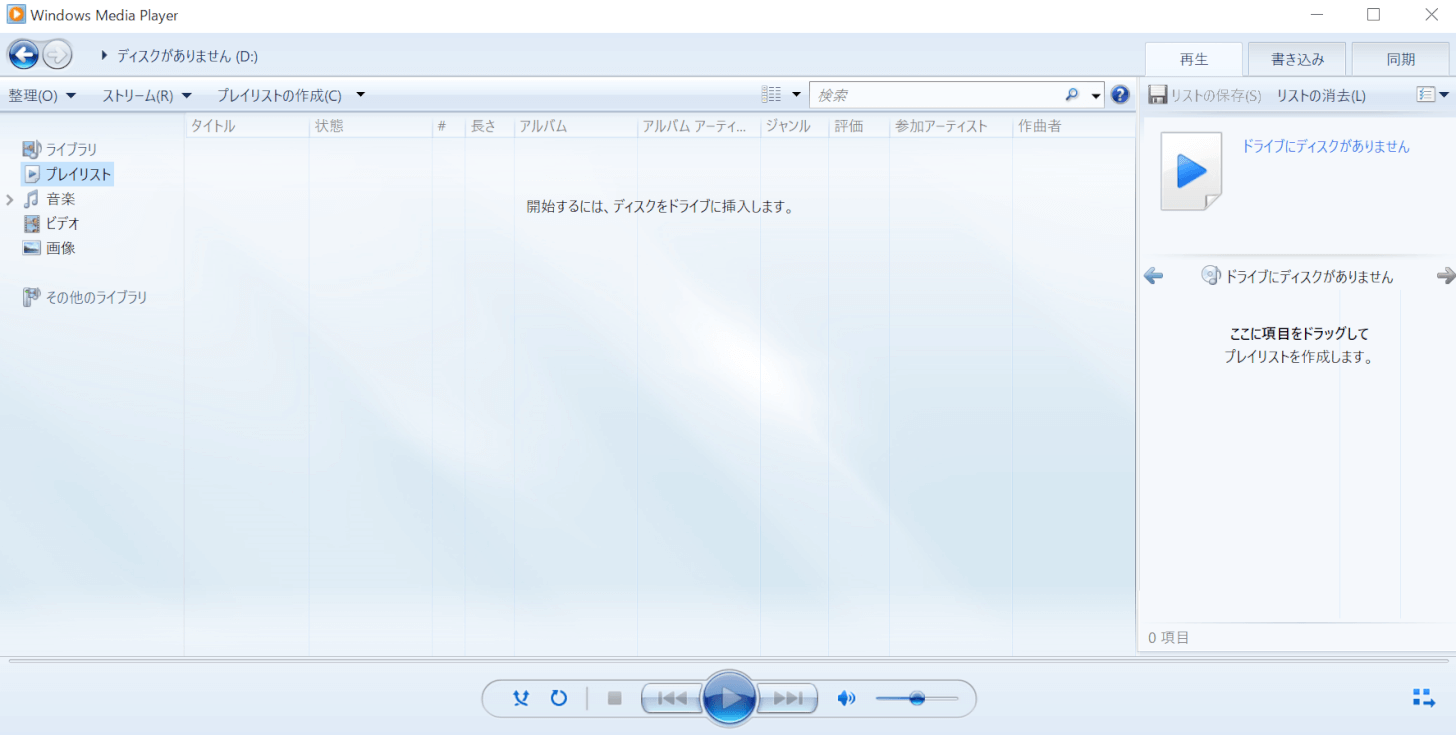Click the ジャンル column header
1456x735 pixels.
[794, 126]
